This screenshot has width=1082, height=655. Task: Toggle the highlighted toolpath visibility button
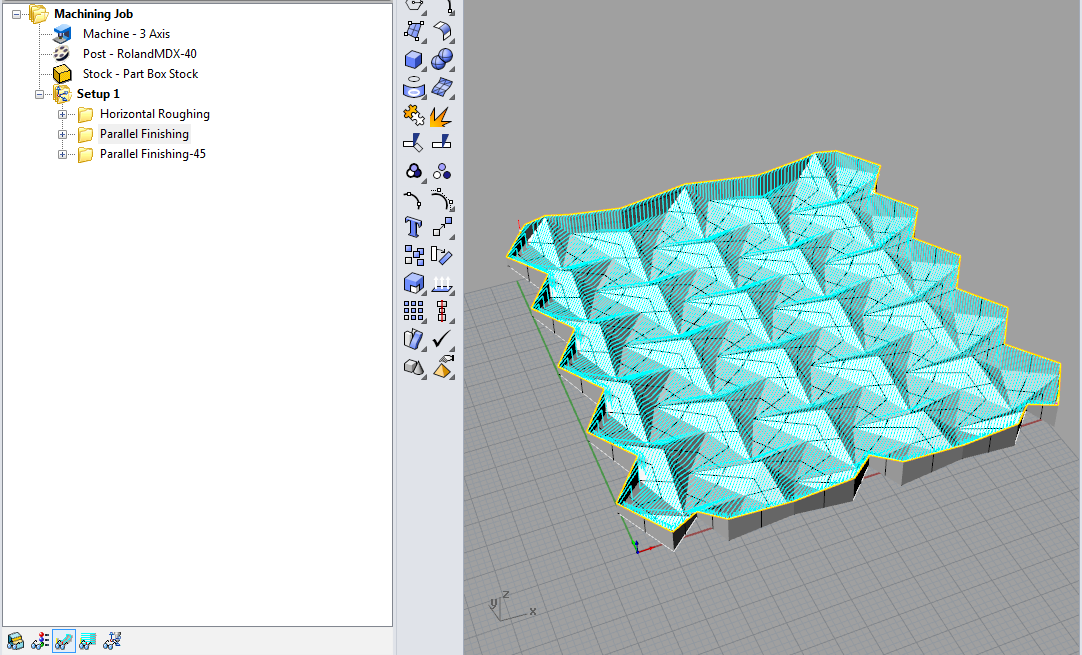[x=63, y=641]
